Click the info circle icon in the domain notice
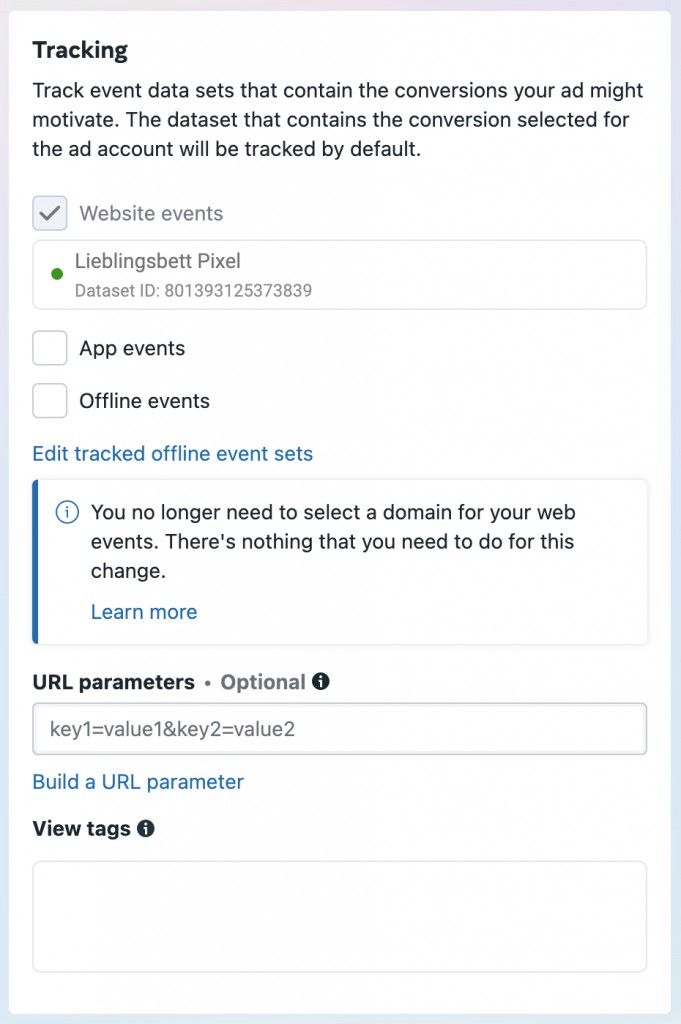The width and height of the screenshot is (681, 1024). click(x=67, y=513)
